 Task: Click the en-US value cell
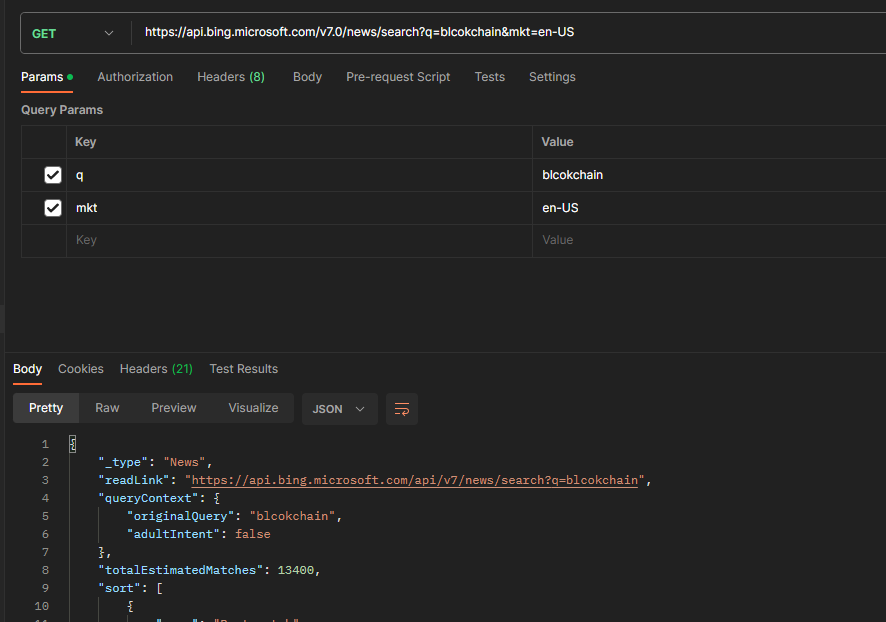[x=709, y=208]
